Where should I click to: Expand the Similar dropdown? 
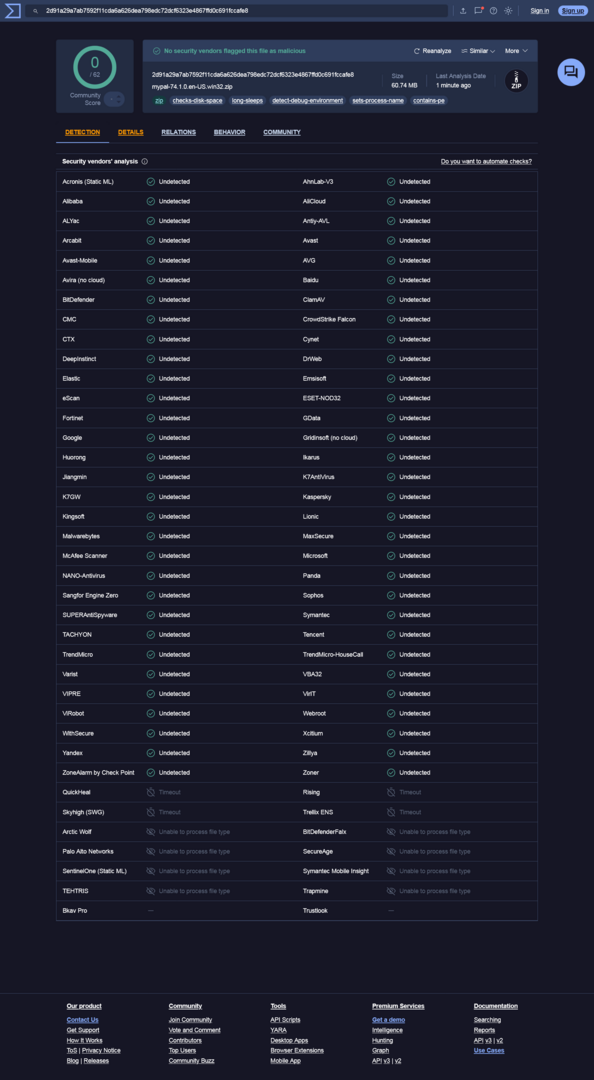[478, 51]
